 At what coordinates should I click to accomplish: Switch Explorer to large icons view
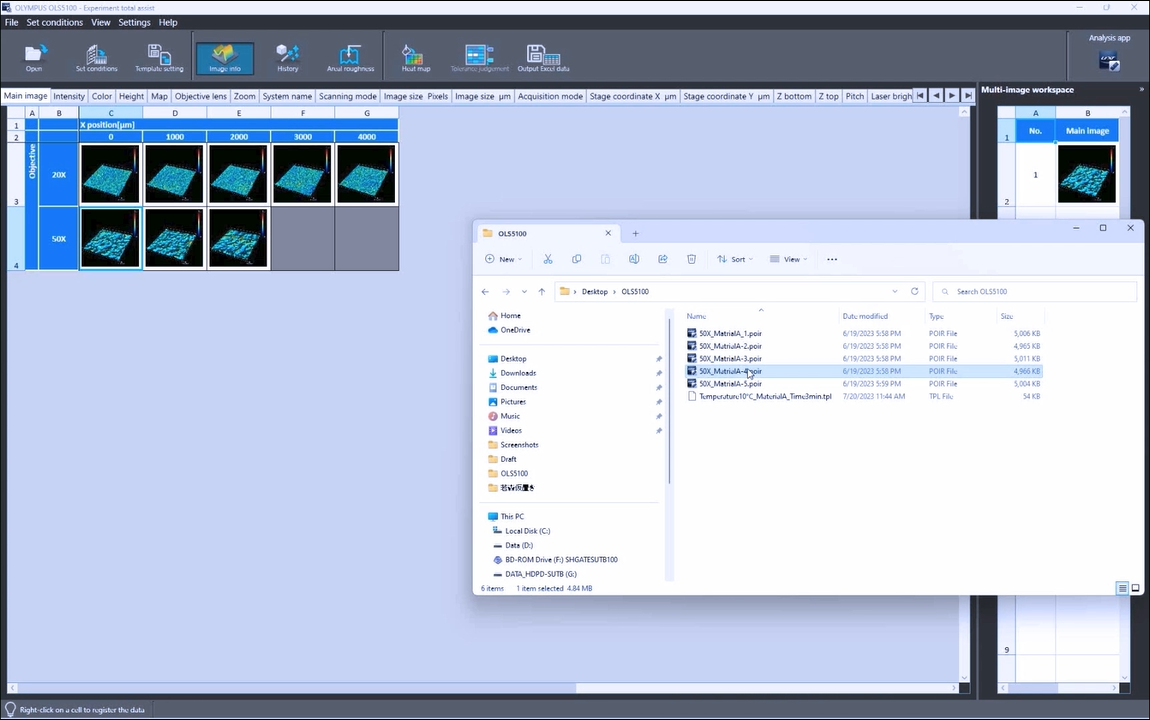(1135, 588)
